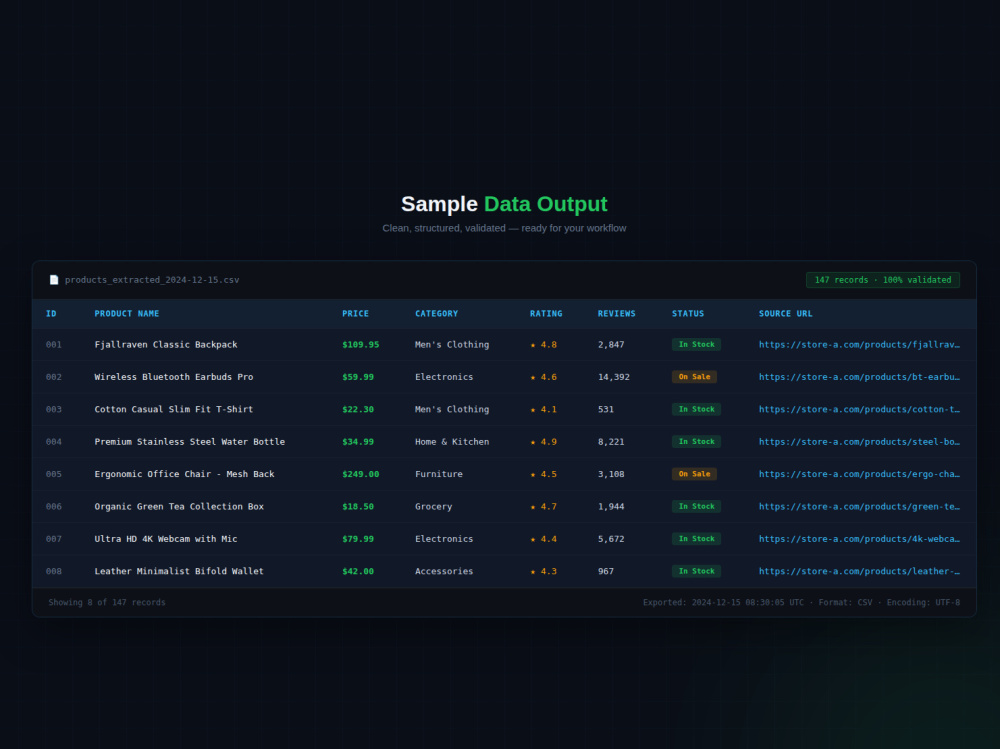
Task: Open the cotton-t source URL link
Action: (859, 410)
